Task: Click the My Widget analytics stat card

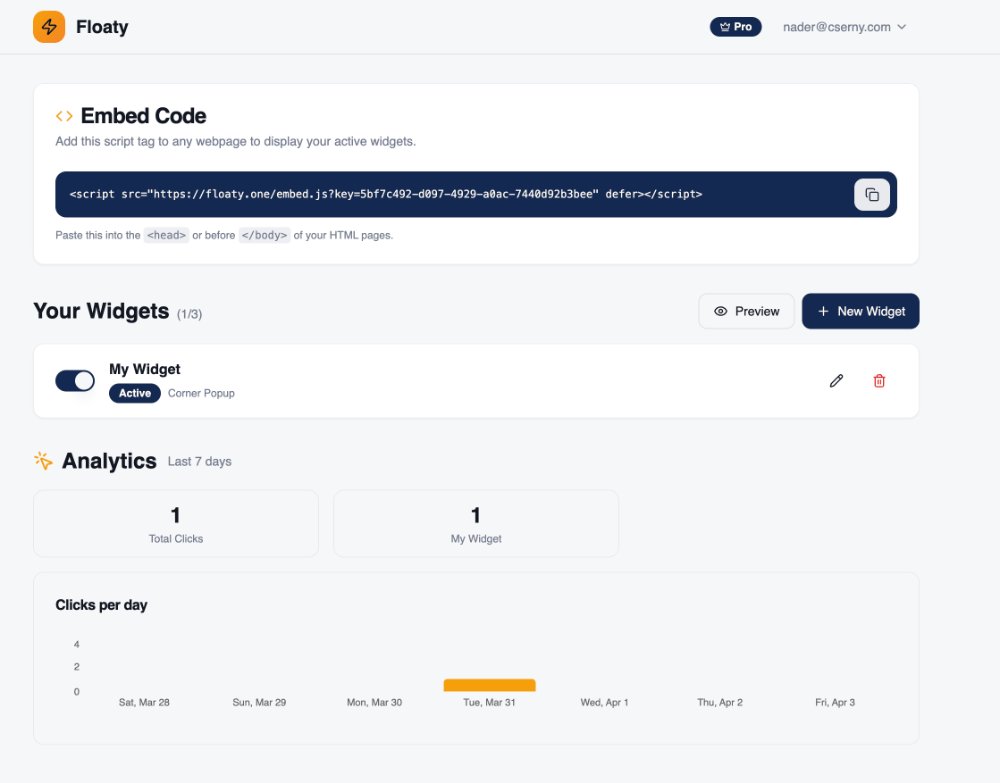Action: [x=476, y=523]
